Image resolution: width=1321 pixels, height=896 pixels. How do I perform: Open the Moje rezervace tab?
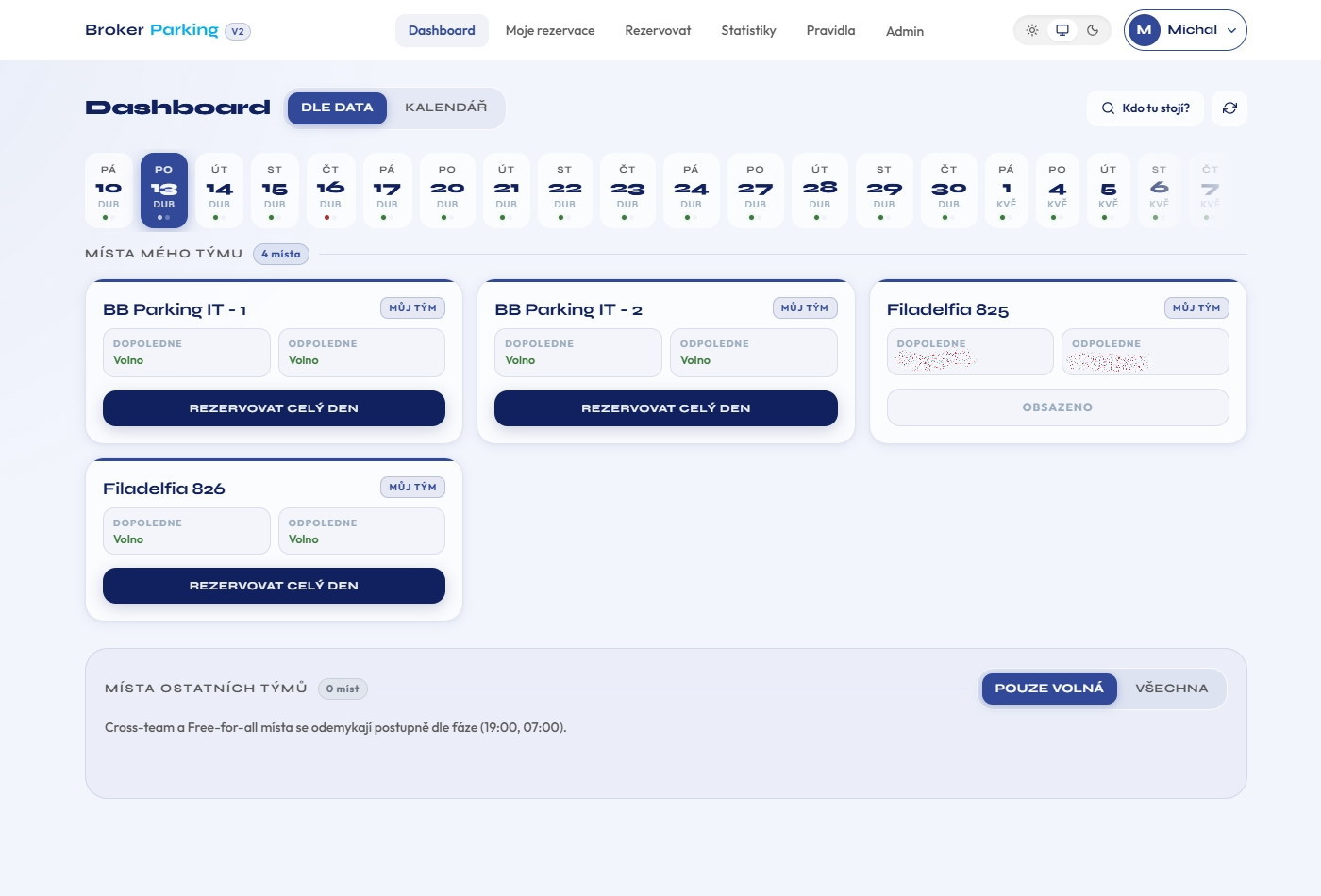pos(549,30)
